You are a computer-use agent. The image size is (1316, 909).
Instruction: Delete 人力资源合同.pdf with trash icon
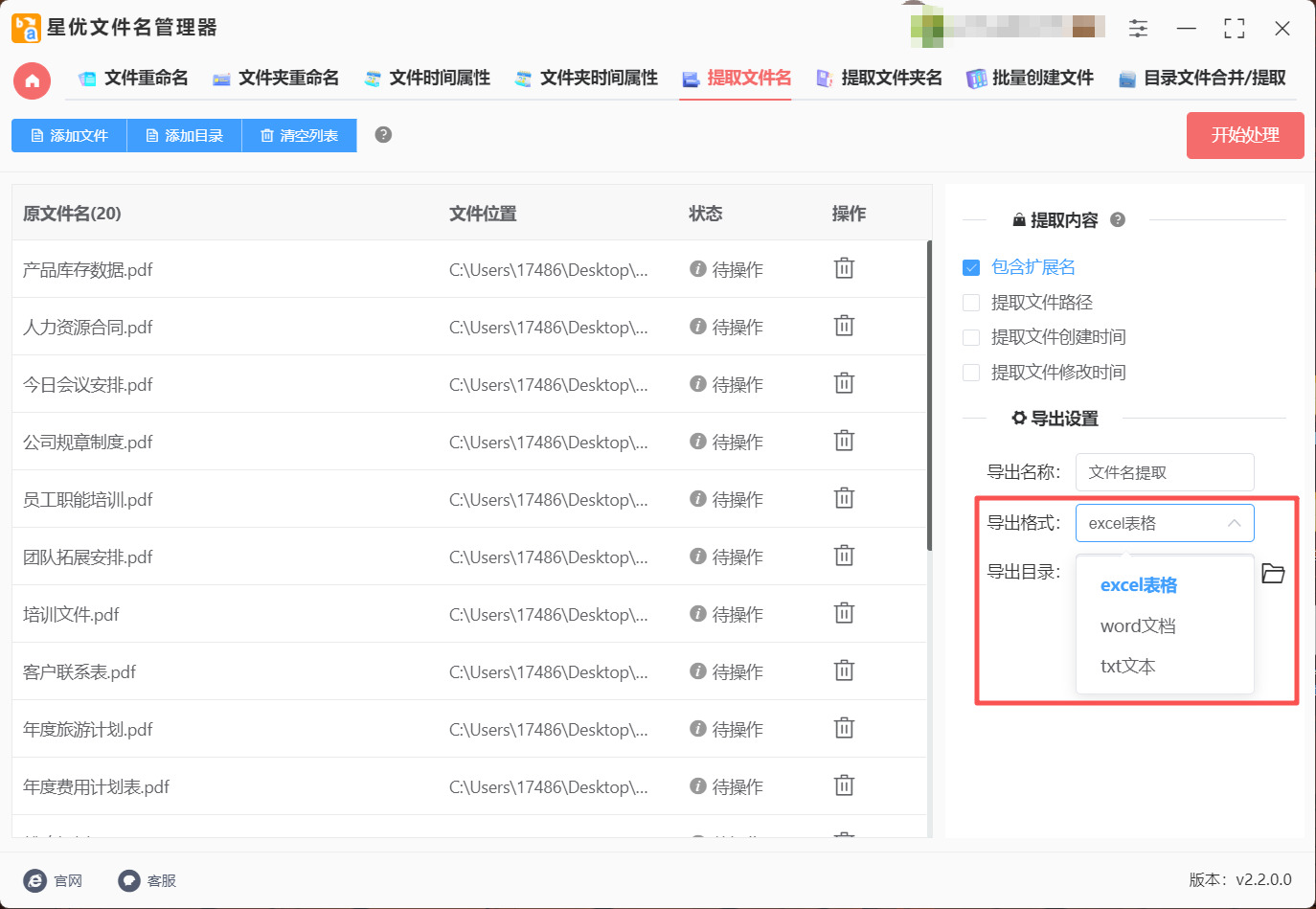pos(844,326)
